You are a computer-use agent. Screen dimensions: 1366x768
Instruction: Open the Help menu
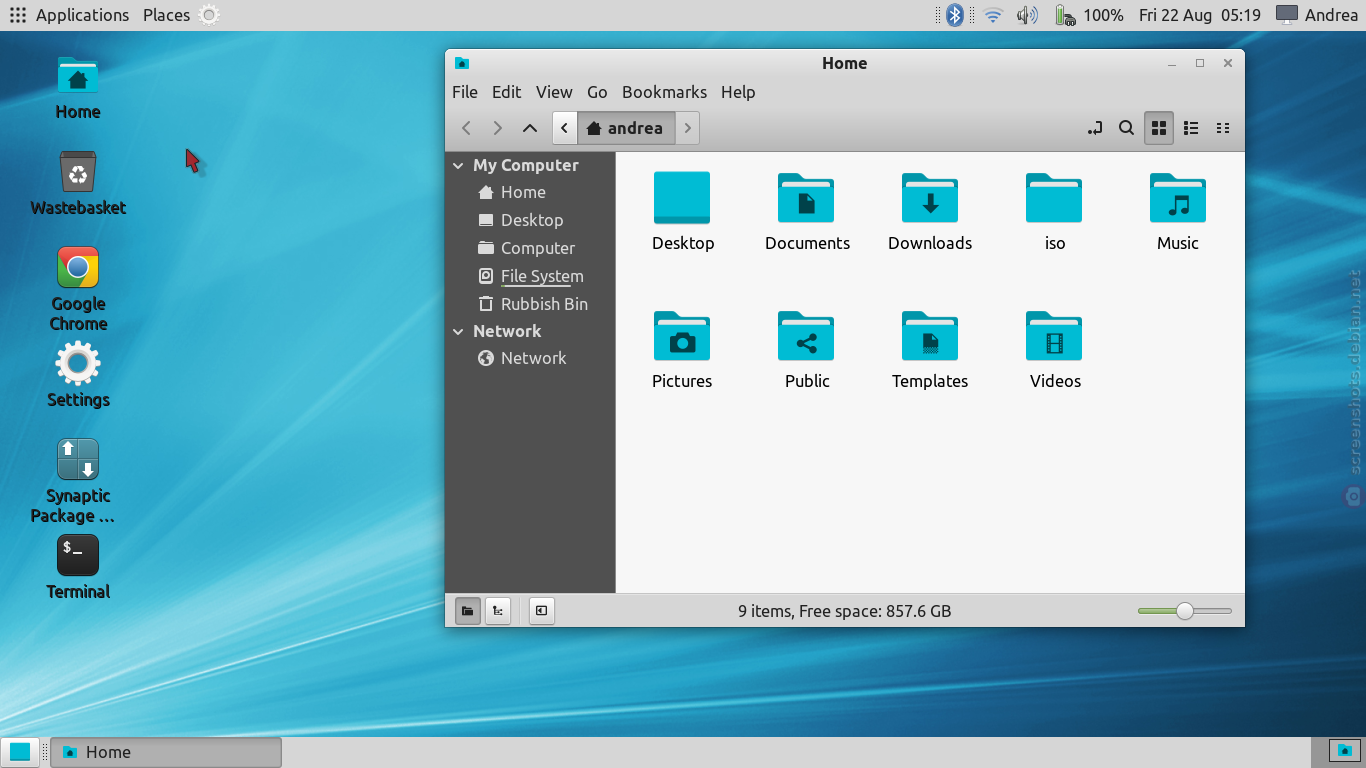click(x=738, y=92)
